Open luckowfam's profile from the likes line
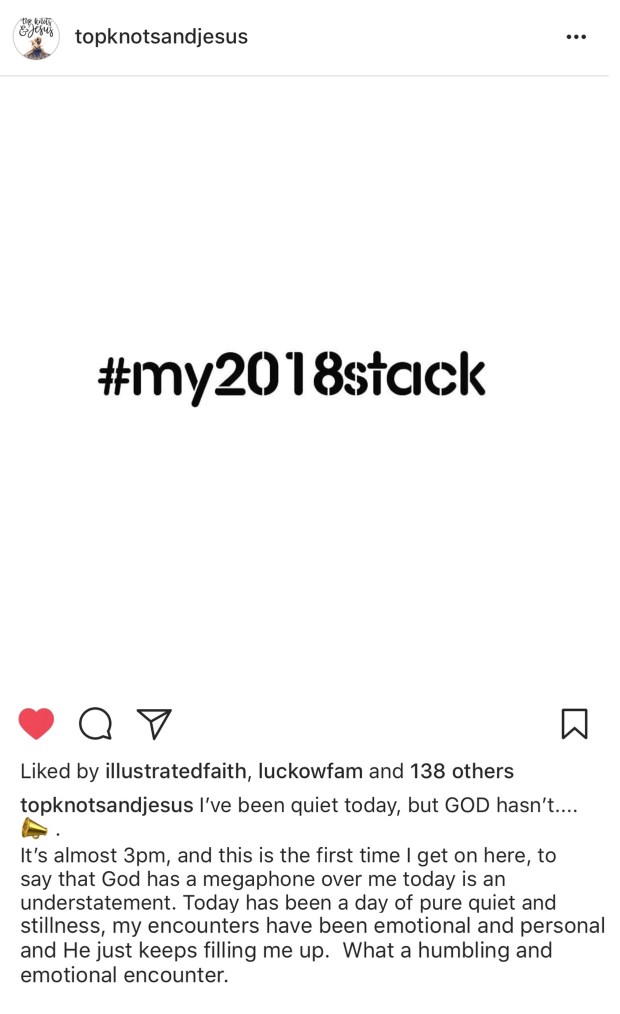620x1014 pixels. tap(310, 771)
